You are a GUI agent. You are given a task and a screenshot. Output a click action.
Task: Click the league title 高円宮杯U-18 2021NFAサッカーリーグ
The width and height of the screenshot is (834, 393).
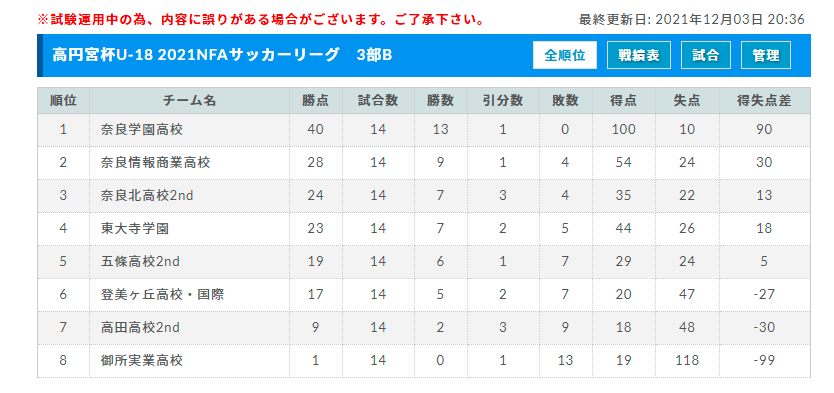click(196, 55)
